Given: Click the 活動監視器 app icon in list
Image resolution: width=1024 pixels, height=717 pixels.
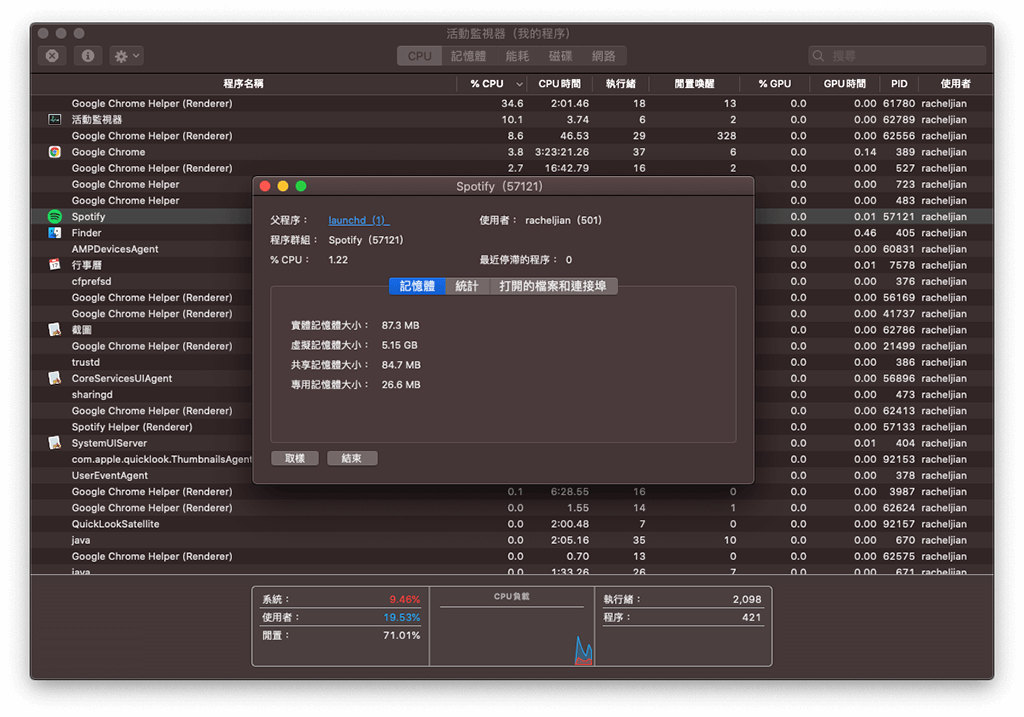Looking at the screenshot, I should click(55, 120).
